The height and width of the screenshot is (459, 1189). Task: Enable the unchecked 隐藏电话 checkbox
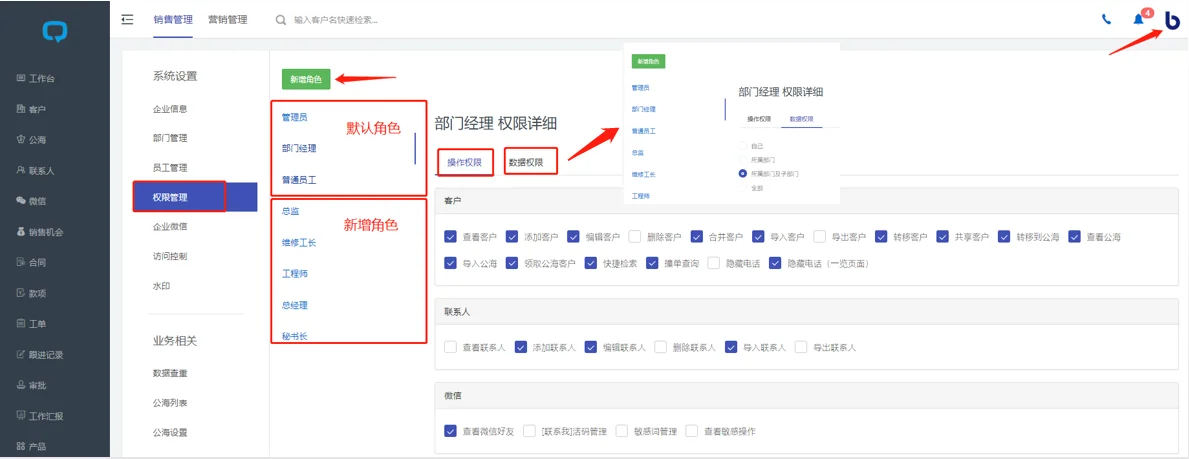pos(714,263)
